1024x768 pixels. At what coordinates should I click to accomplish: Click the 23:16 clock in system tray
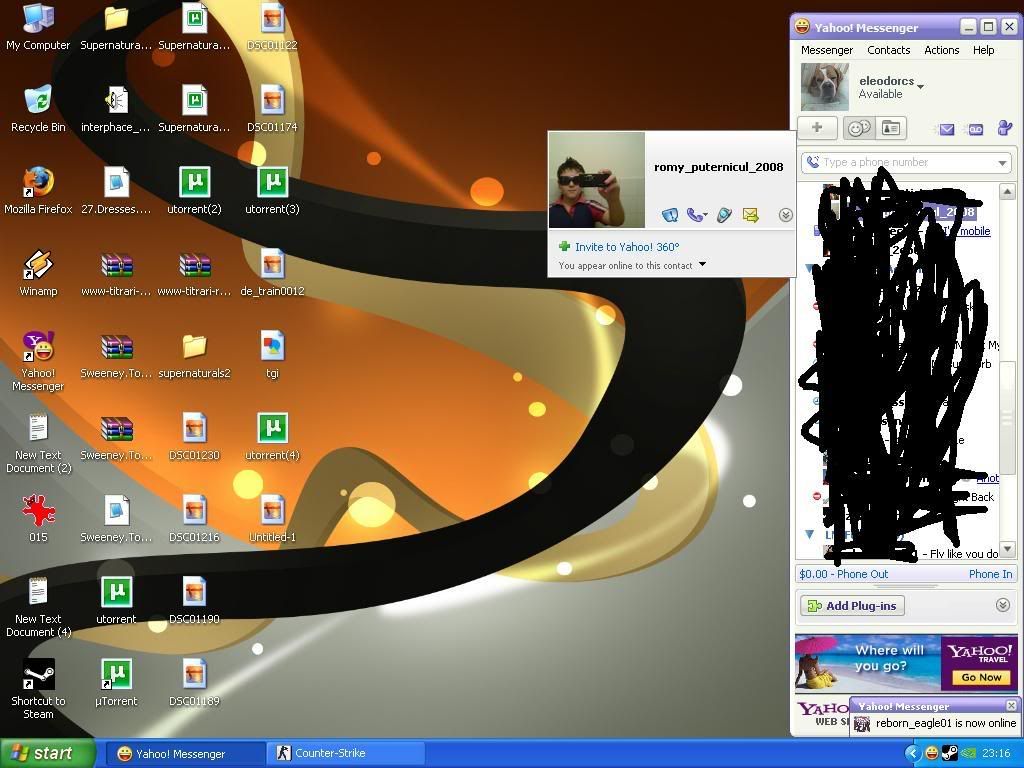click(x=995, y=754)
